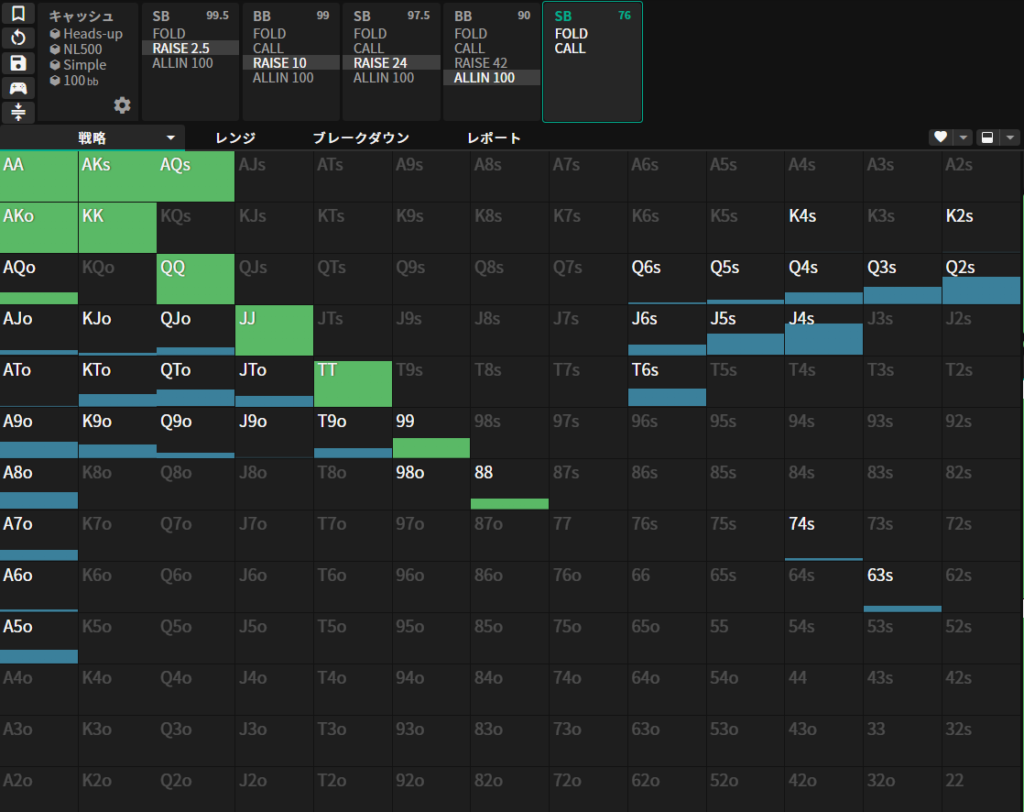The height and width of the screenshot is (812, 1024).
Task: Open practice mode via gamepad icon
Action: pyautogui.click(x=18, y=87)
